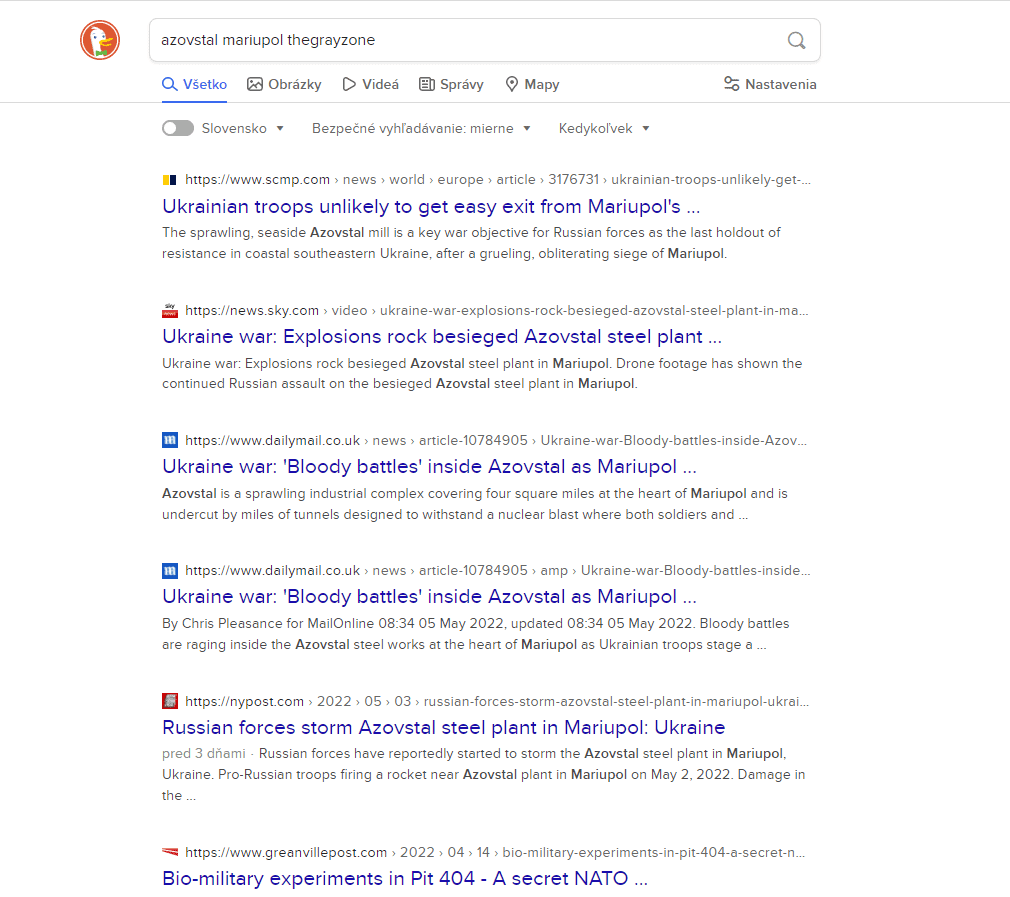Click snippet 'The sprawling, seaside Azovstal mill'

(x=471, y=243)
